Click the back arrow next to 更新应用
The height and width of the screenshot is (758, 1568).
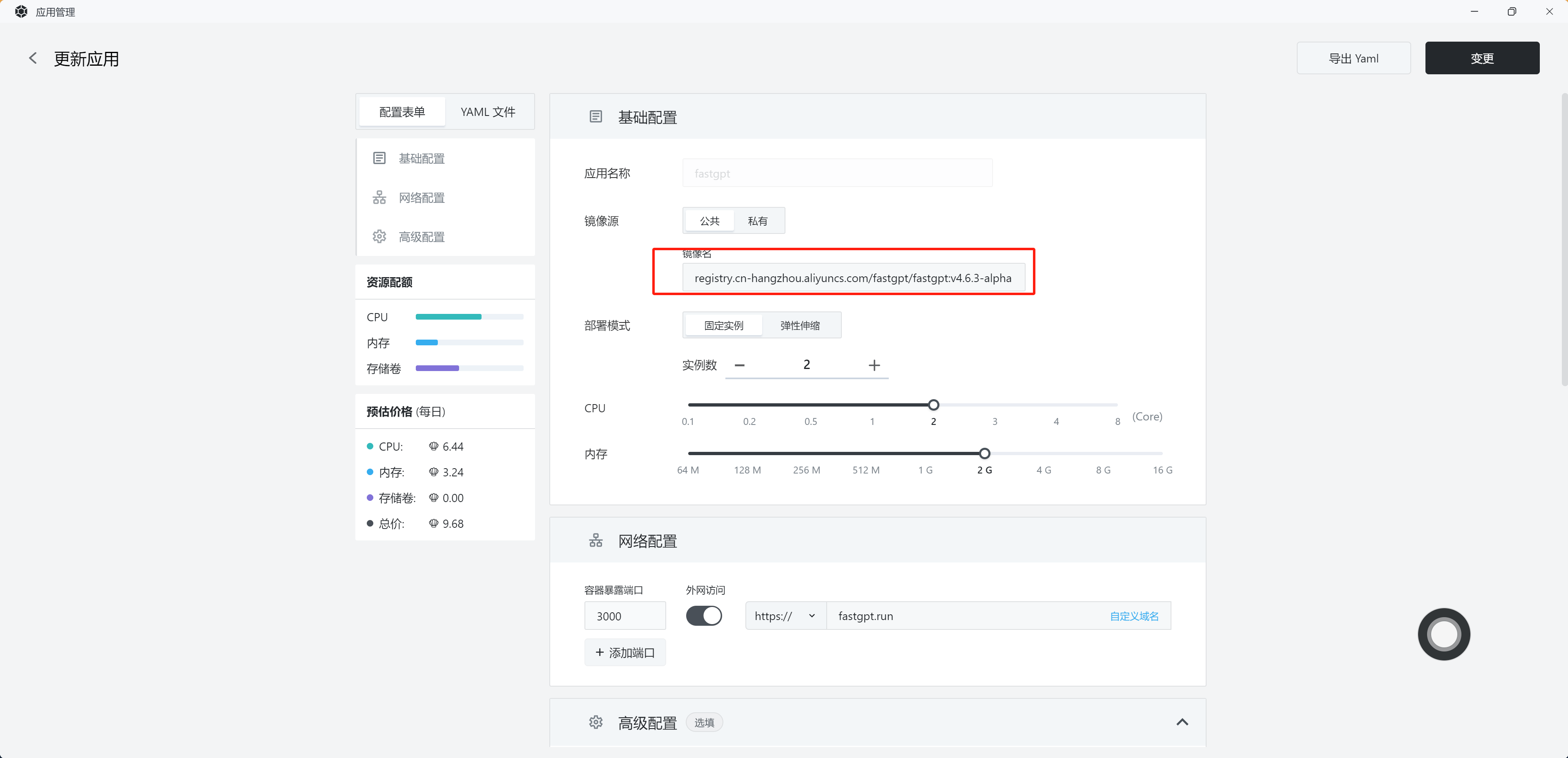click(33, 58)
